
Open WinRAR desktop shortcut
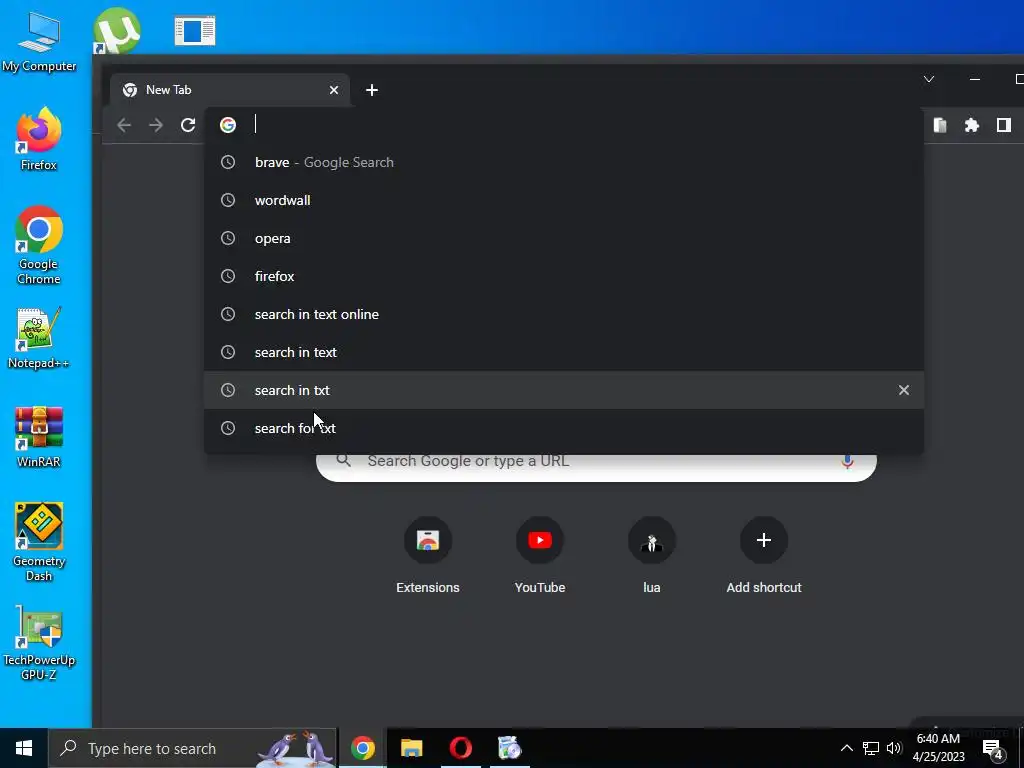coord(39,437)
